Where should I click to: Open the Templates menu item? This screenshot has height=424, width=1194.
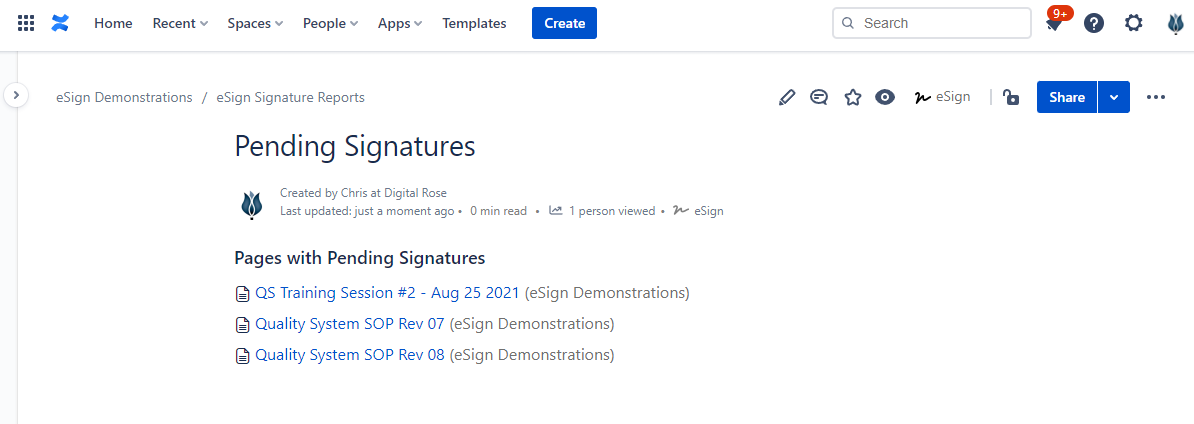(474, 23)
